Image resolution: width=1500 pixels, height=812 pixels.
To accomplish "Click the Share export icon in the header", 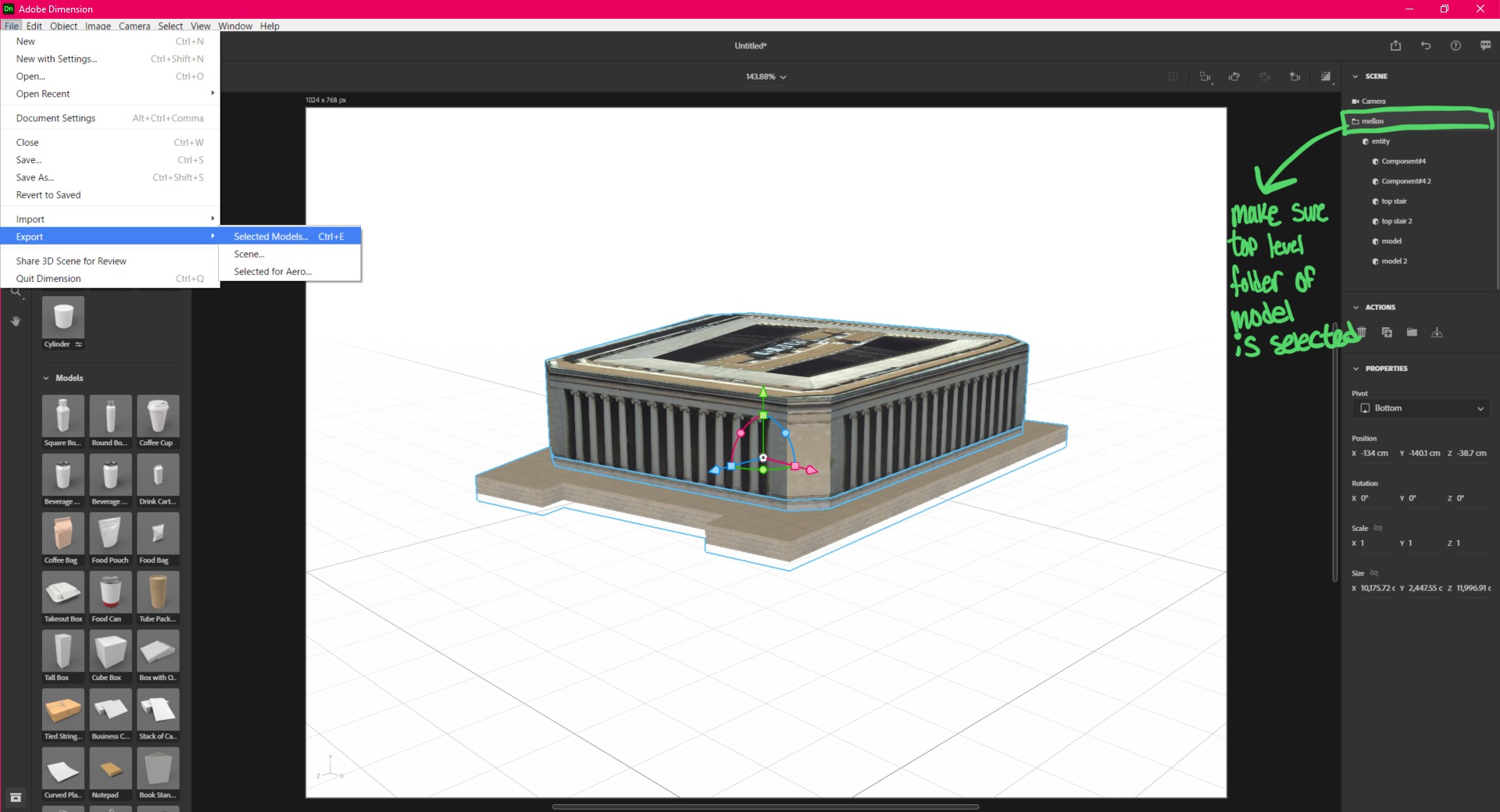I will [x=1395, y=45].
